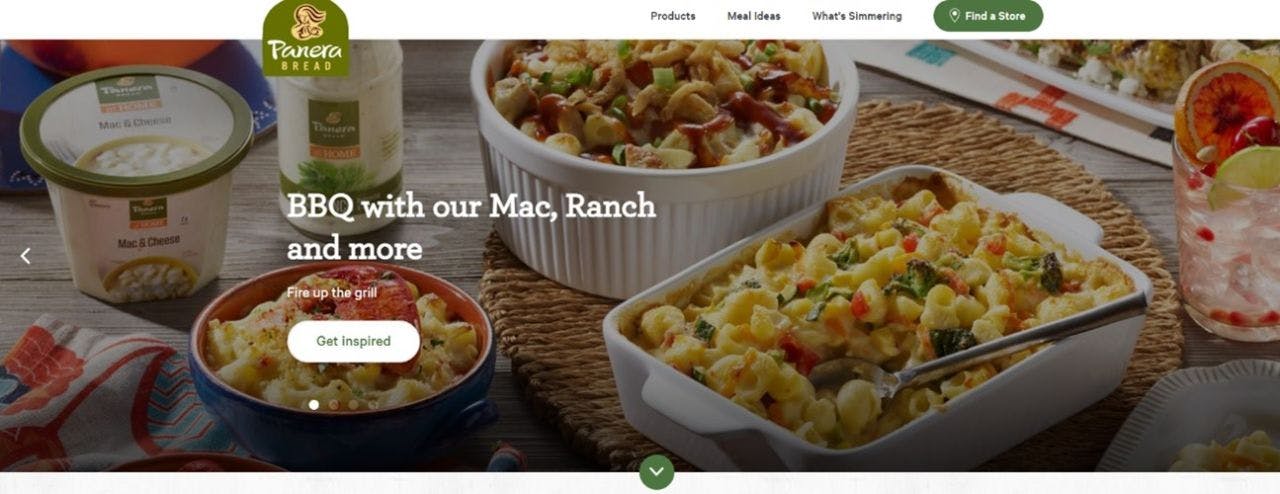Image resolution: width=1280 pixels, height=494 pixels.
Task: Click the green down chevron circle
Action: coord(657,472)
